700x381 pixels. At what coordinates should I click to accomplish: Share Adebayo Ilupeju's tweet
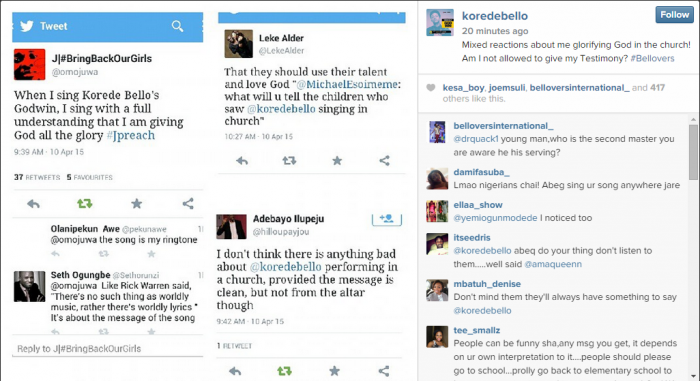(383, 371)
